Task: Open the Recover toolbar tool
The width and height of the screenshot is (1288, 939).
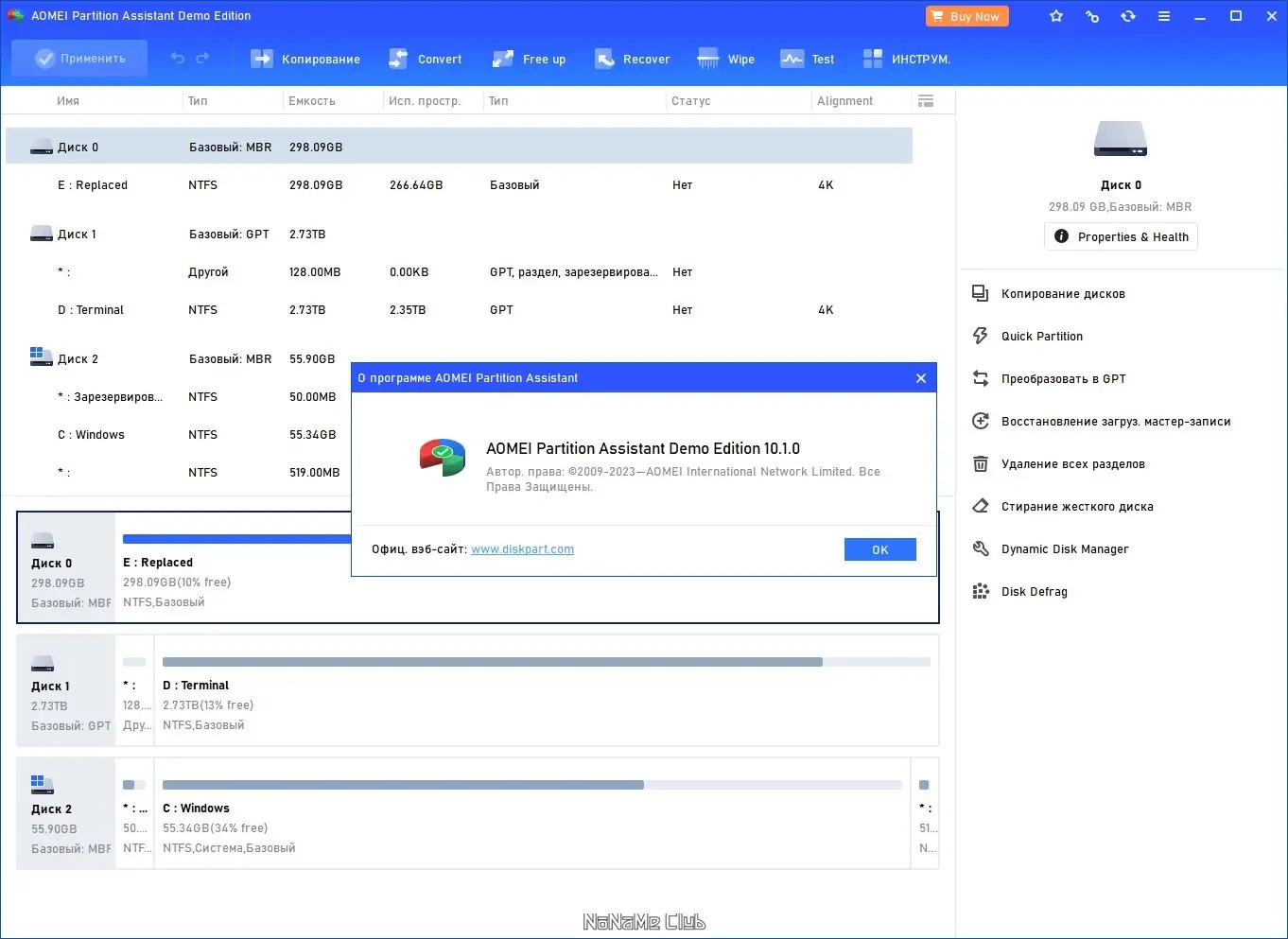Action: 632,59
